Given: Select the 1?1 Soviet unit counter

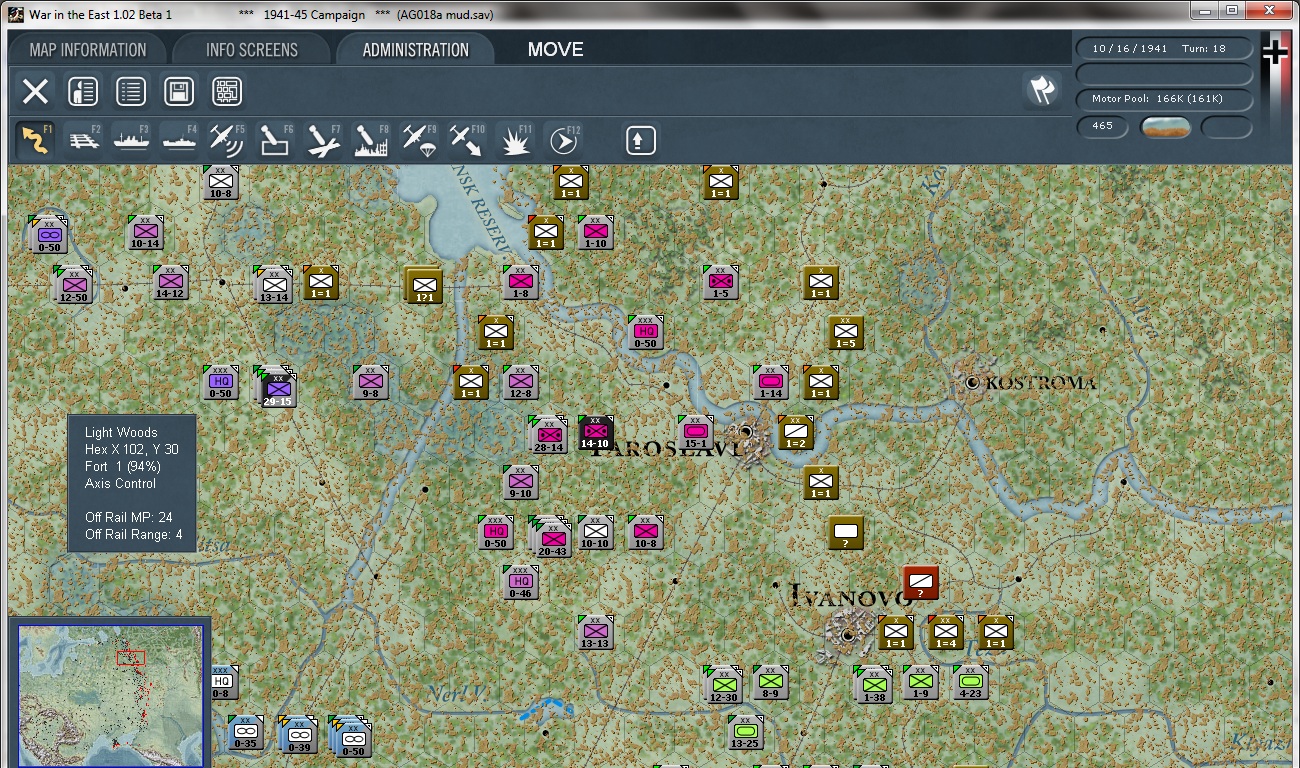Looking at the screenshot, I should click(x=422, y=285).
